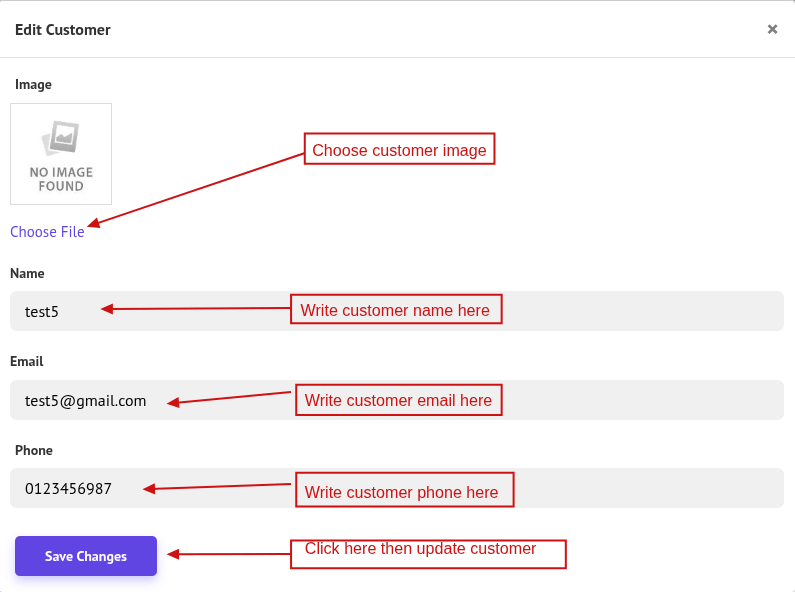Click the Image label
Image resolution: width=795 pixels, height=592 pixels.
[33, 85]
